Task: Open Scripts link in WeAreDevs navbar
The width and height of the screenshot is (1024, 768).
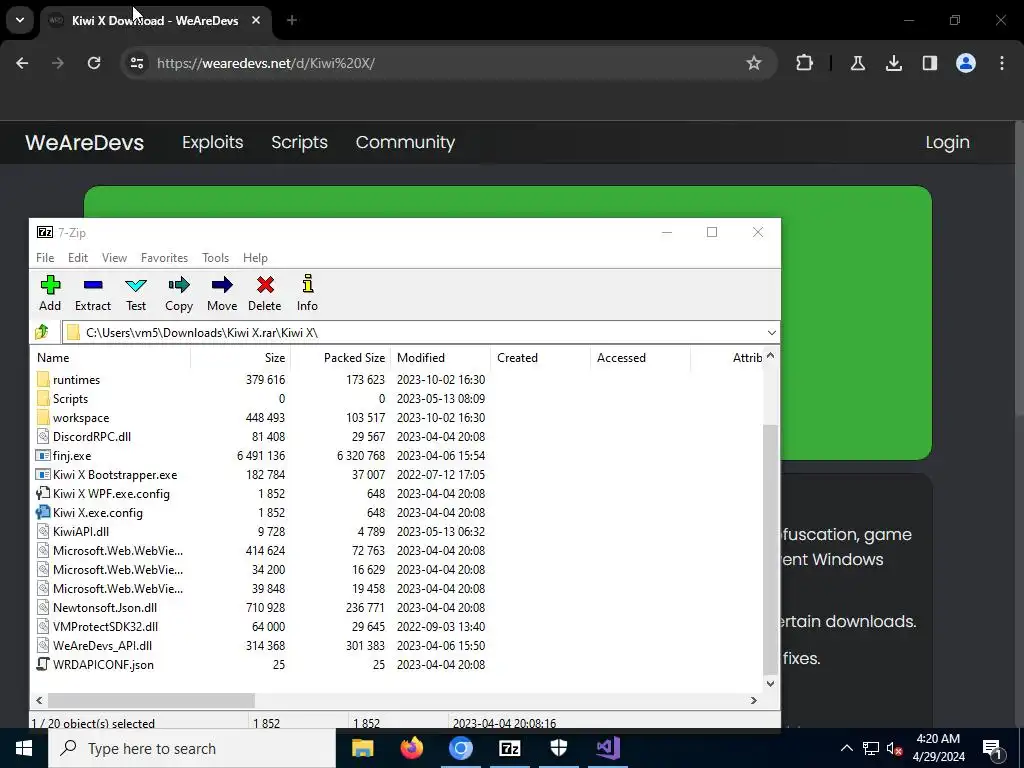Action: [x=299, y=142]
